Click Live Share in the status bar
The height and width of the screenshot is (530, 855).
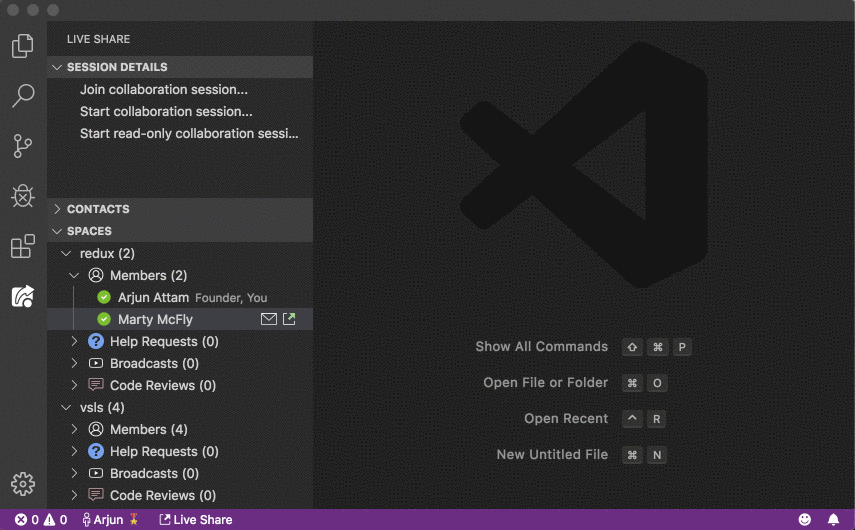click(195, 520)
